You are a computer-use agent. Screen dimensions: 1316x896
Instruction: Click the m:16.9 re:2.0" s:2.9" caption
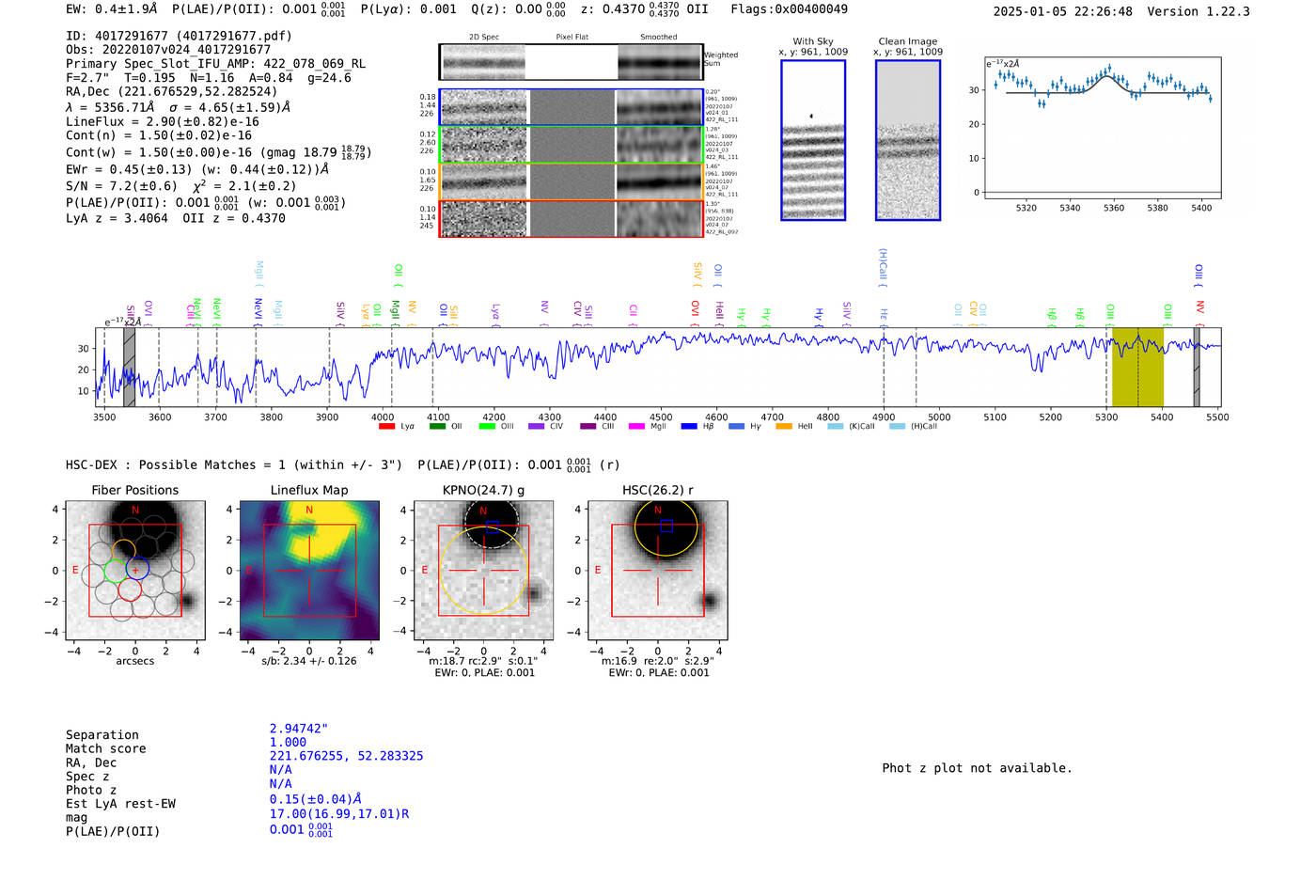click(658, 661)
